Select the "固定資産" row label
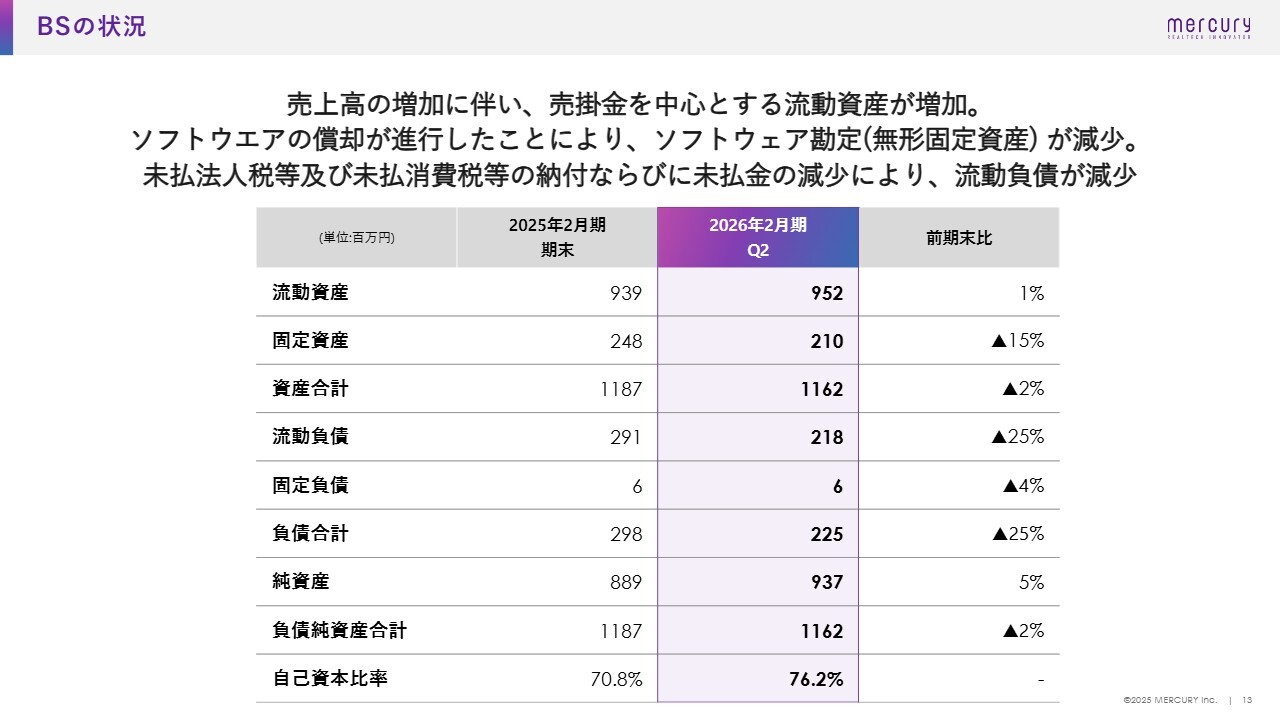The height and width of the screenshot is (720, 1280). tap(310, 341)
